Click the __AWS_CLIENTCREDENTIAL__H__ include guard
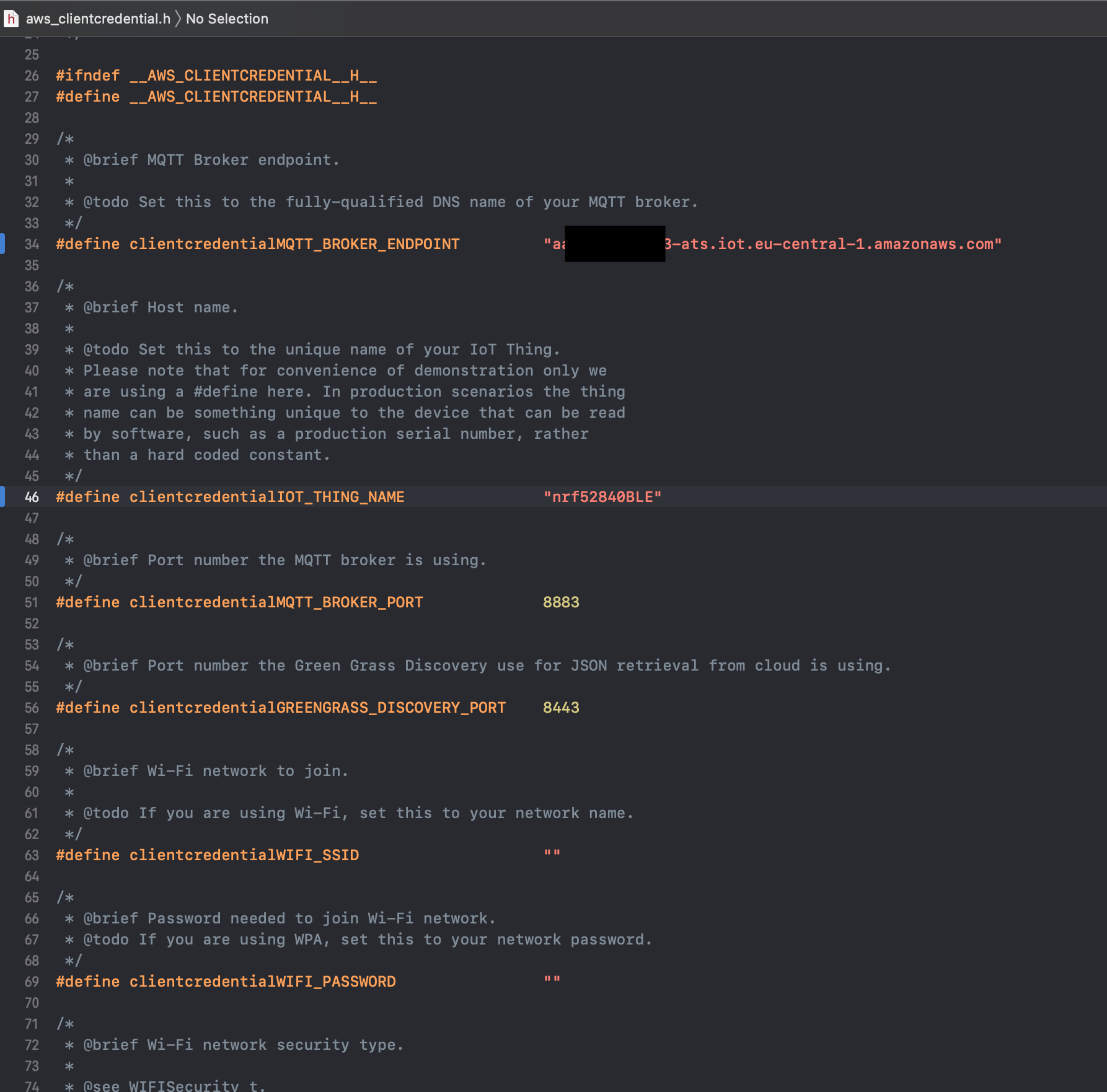The image size is (1107, 1092). point(254,75)
